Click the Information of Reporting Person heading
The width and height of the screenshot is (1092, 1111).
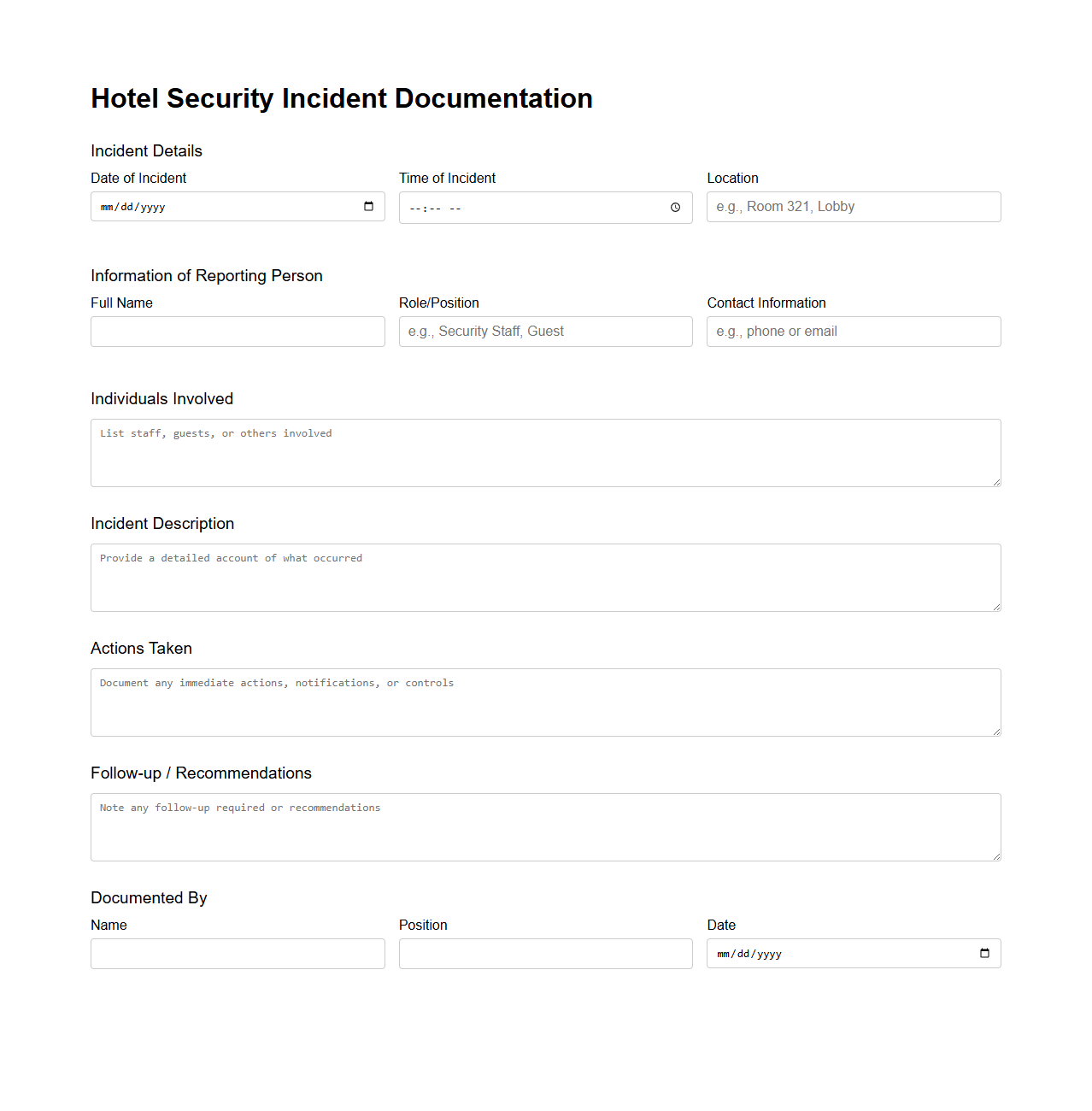click(207, 275)
